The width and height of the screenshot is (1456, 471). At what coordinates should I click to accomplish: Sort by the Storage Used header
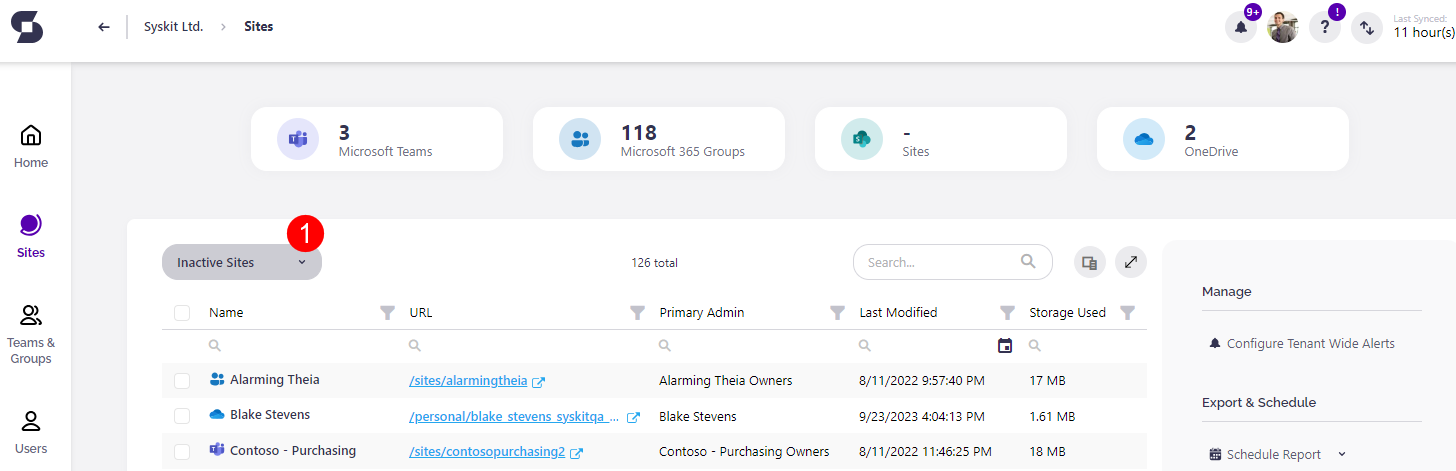[x=1067, y=313]
